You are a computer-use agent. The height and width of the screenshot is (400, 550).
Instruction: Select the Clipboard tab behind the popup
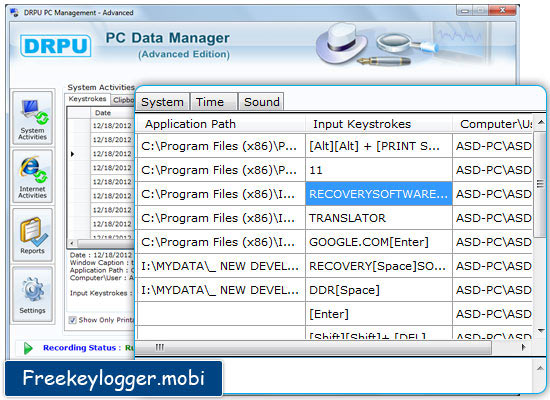click(x=123, y=100)
